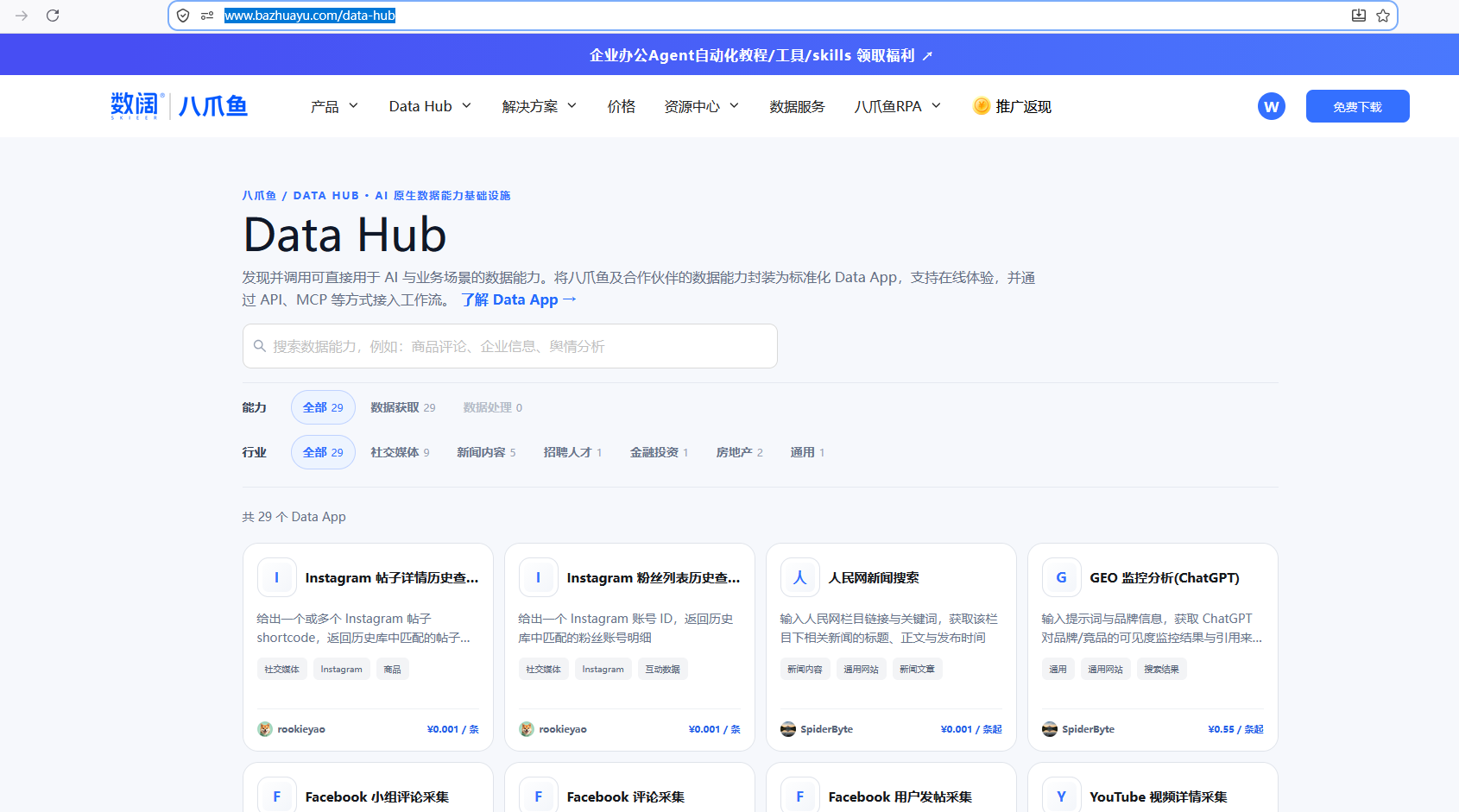The image size is (1459, 812).
Task: Open the 价格 nav item
Action: [x=621, y=106]
